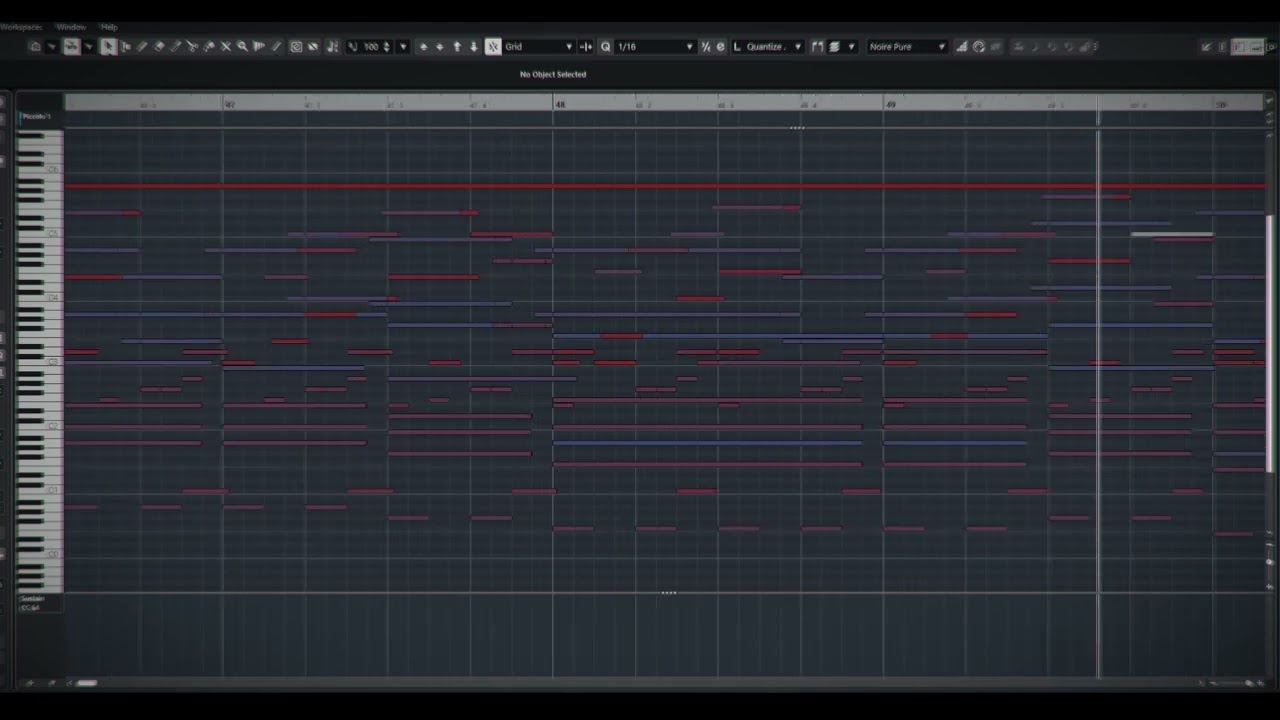1280x720 pixels.
Task: Select the Object Selection arrow tool
Action: tap(108, 47)
